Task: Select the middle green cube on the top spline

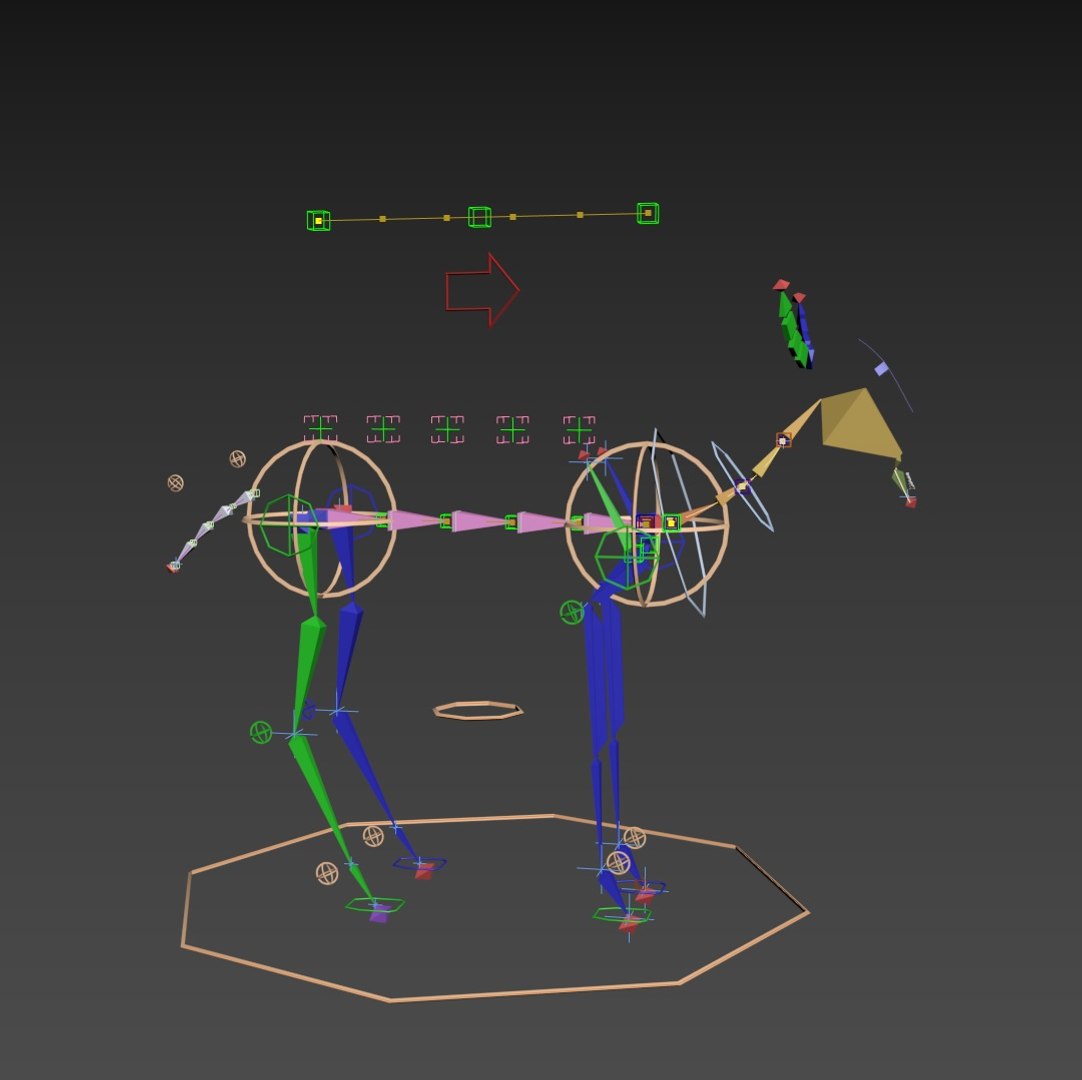Action: point(480,217)
